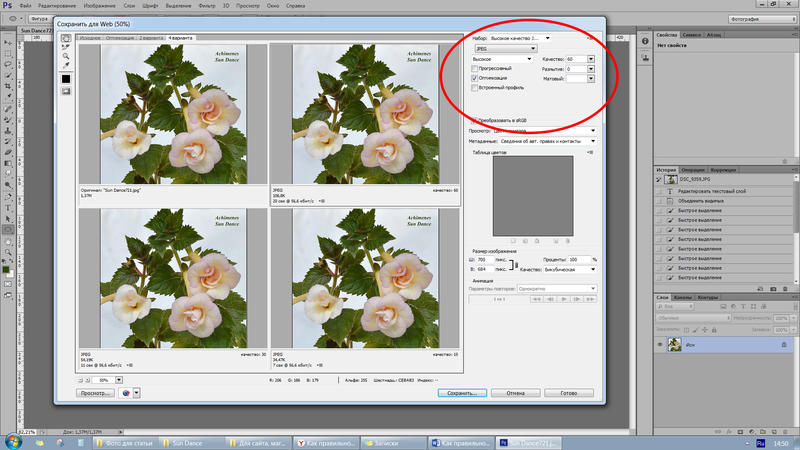Screen dimensions: 800x450
Task: Click the Photoshop Ps logo icon
Action: pyautogui.click(x=8, y=6)
